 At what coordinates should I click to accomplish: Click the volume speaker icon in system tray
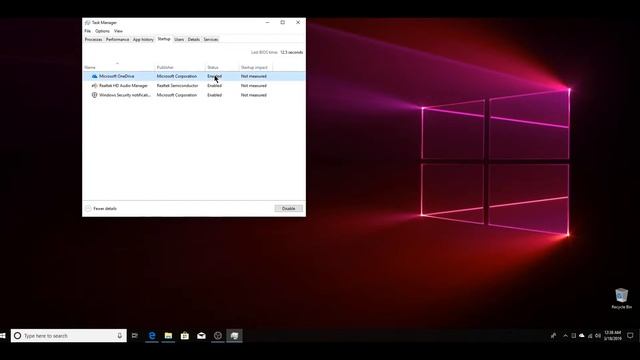(598, 336)
